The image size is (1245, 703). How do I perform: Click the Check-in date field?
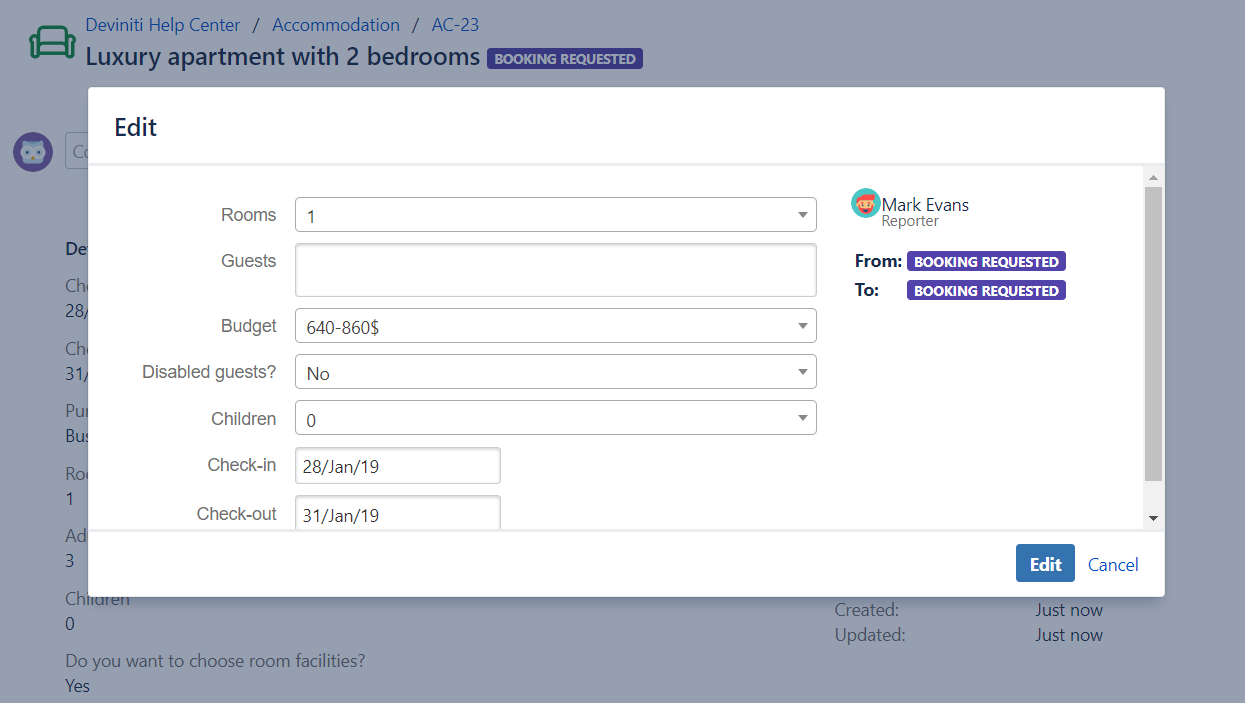point(398,466)
